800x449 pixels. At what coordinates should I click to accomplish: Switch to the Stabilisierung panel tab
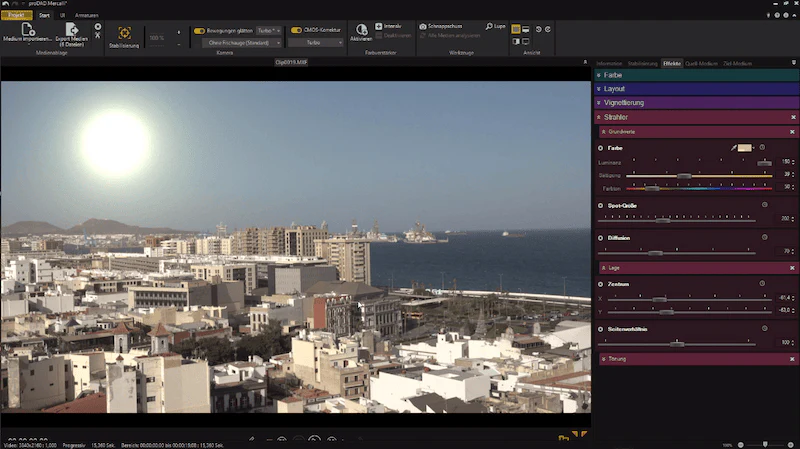coord(642,64)
